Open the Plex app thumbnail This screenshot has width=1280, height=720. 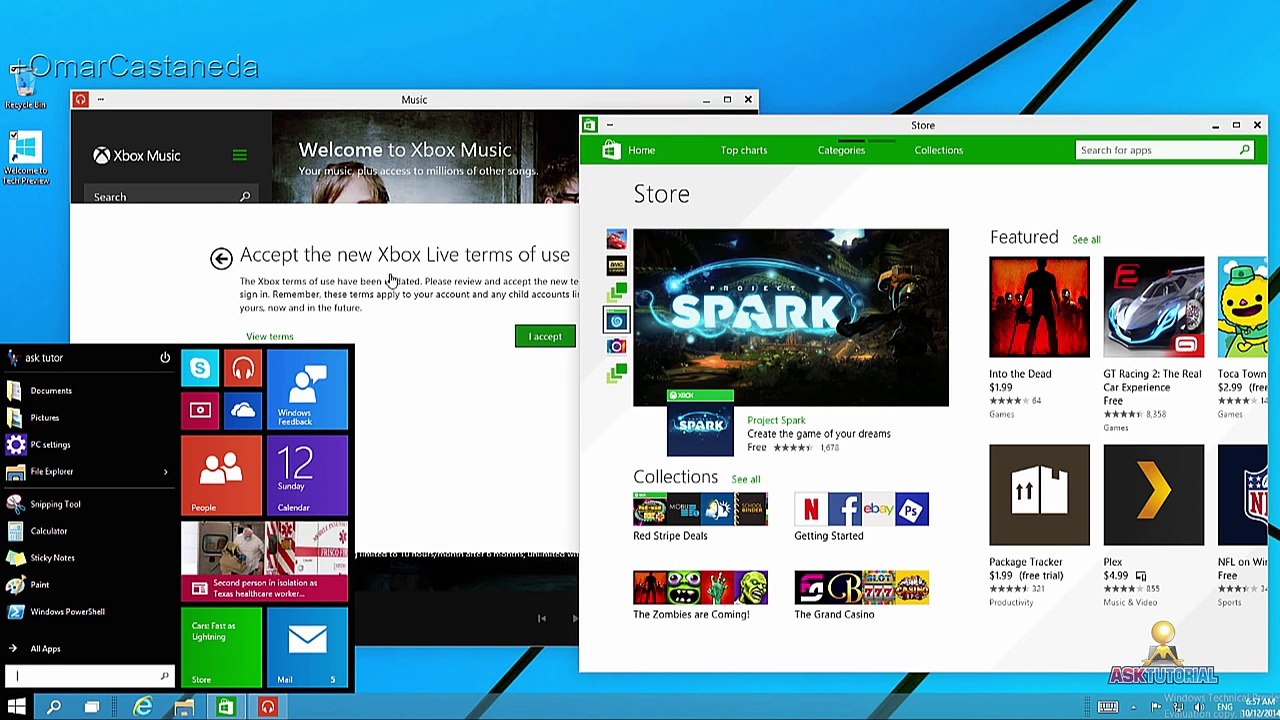(1154, 495)
